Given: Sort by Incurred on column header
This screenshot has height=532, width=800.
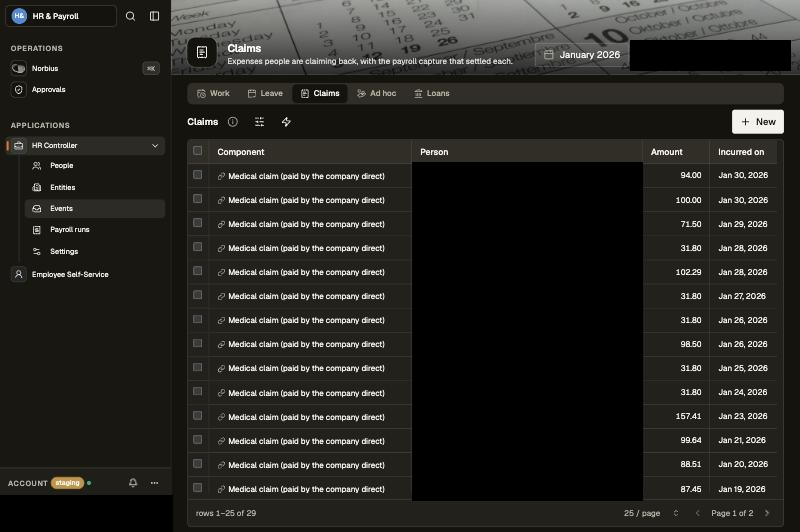Looking at the screenshot, I should pyautogui.click(x=741, y=152).
